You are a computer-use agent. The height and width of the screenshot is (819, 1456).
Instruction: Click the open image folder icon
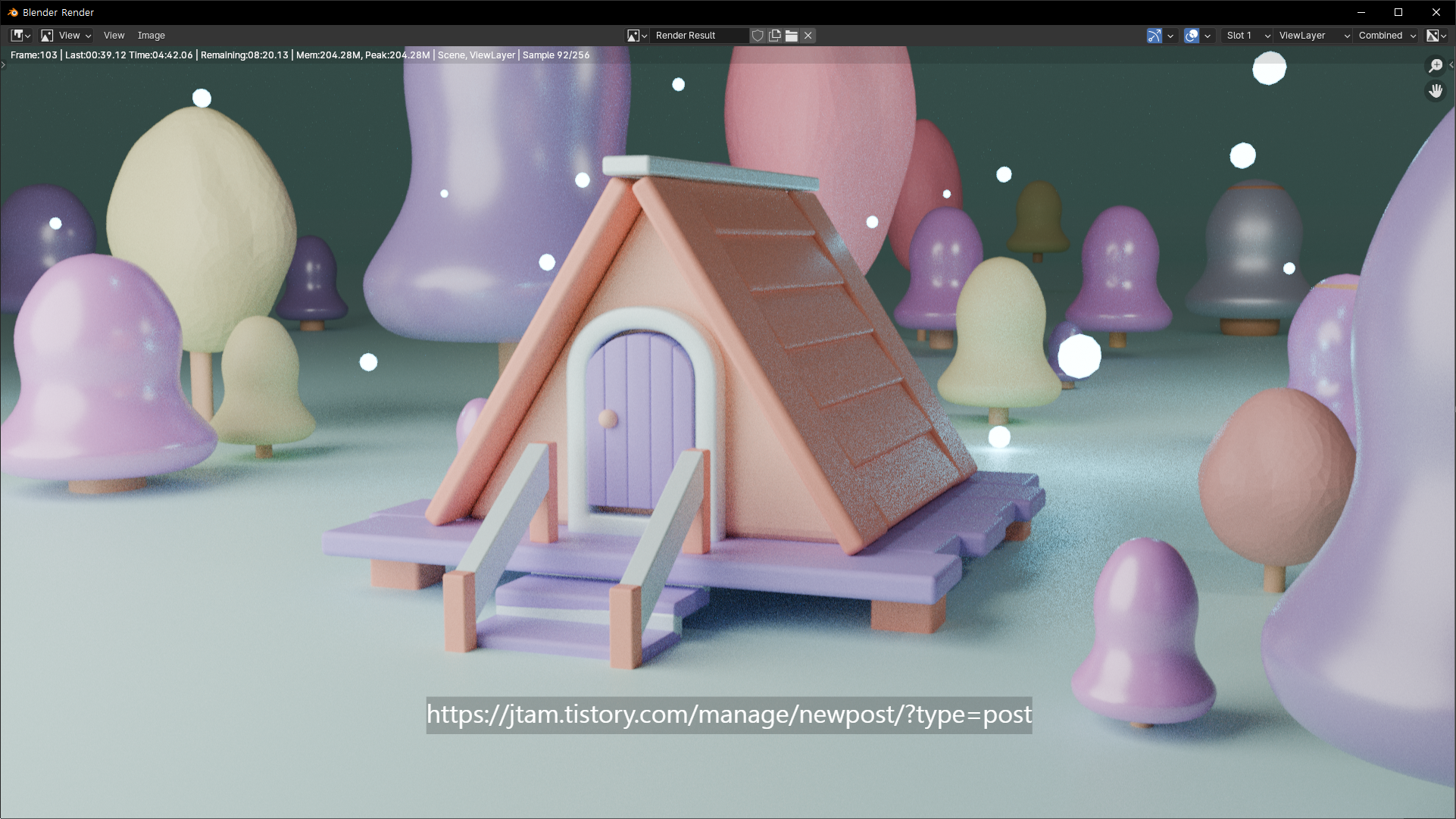tap(792, 36)
